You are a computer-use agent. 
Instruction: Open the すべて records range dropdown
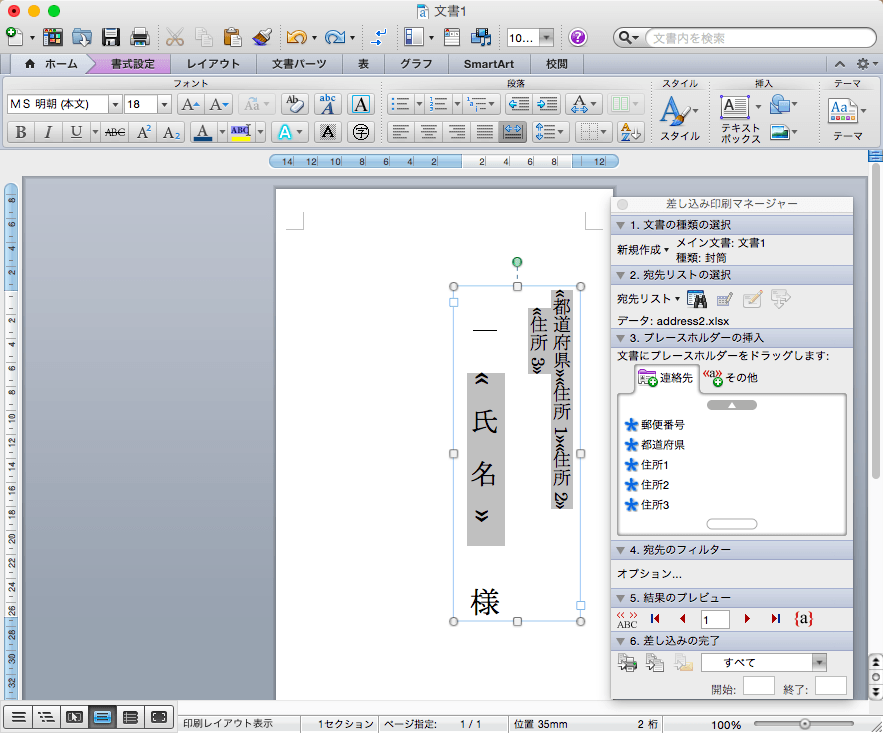point(819,662)
